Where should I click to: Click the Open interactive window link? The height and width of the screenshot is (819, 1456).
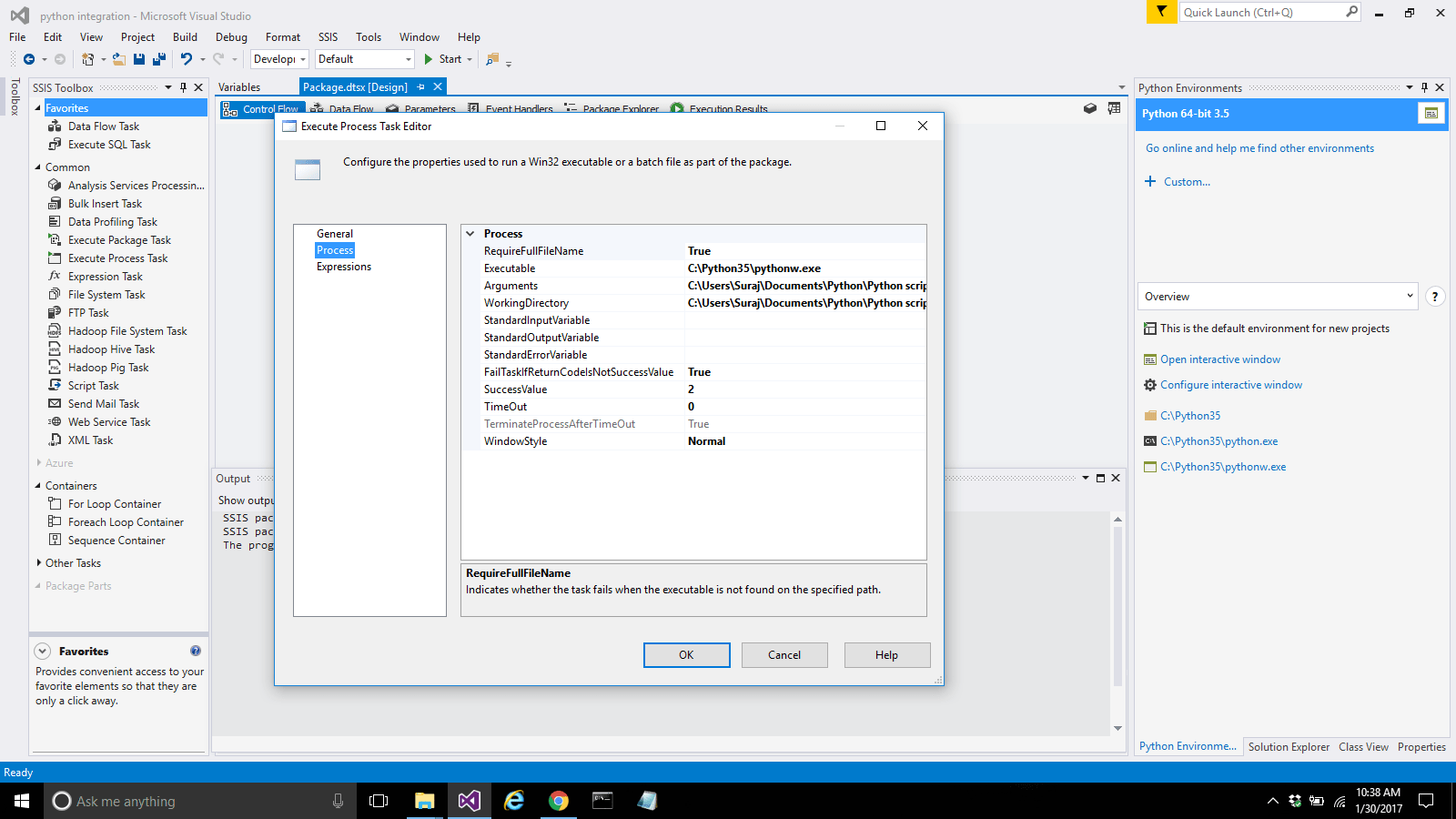(x=1220, y=359)
